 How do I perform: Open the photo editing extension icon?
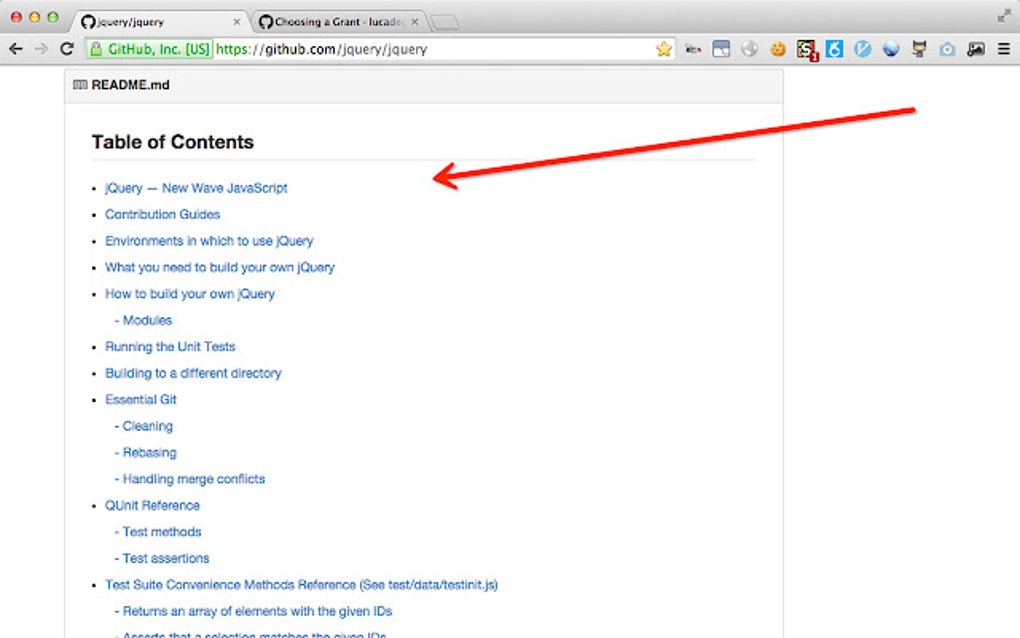coord(975,48)
